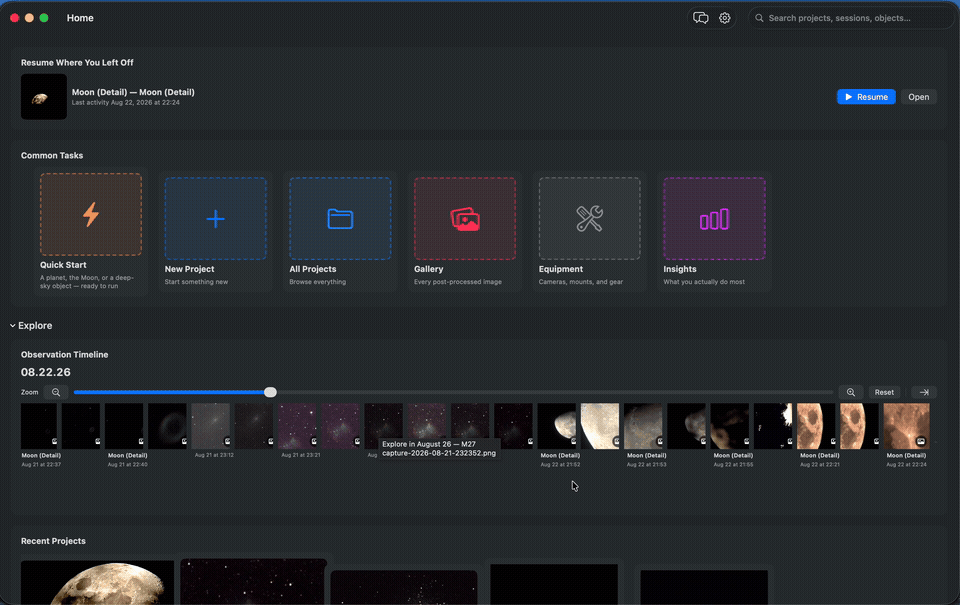Click the timeline zoom slider handle
The height and width of the screenshot is (605, 960).
(270, 392)
